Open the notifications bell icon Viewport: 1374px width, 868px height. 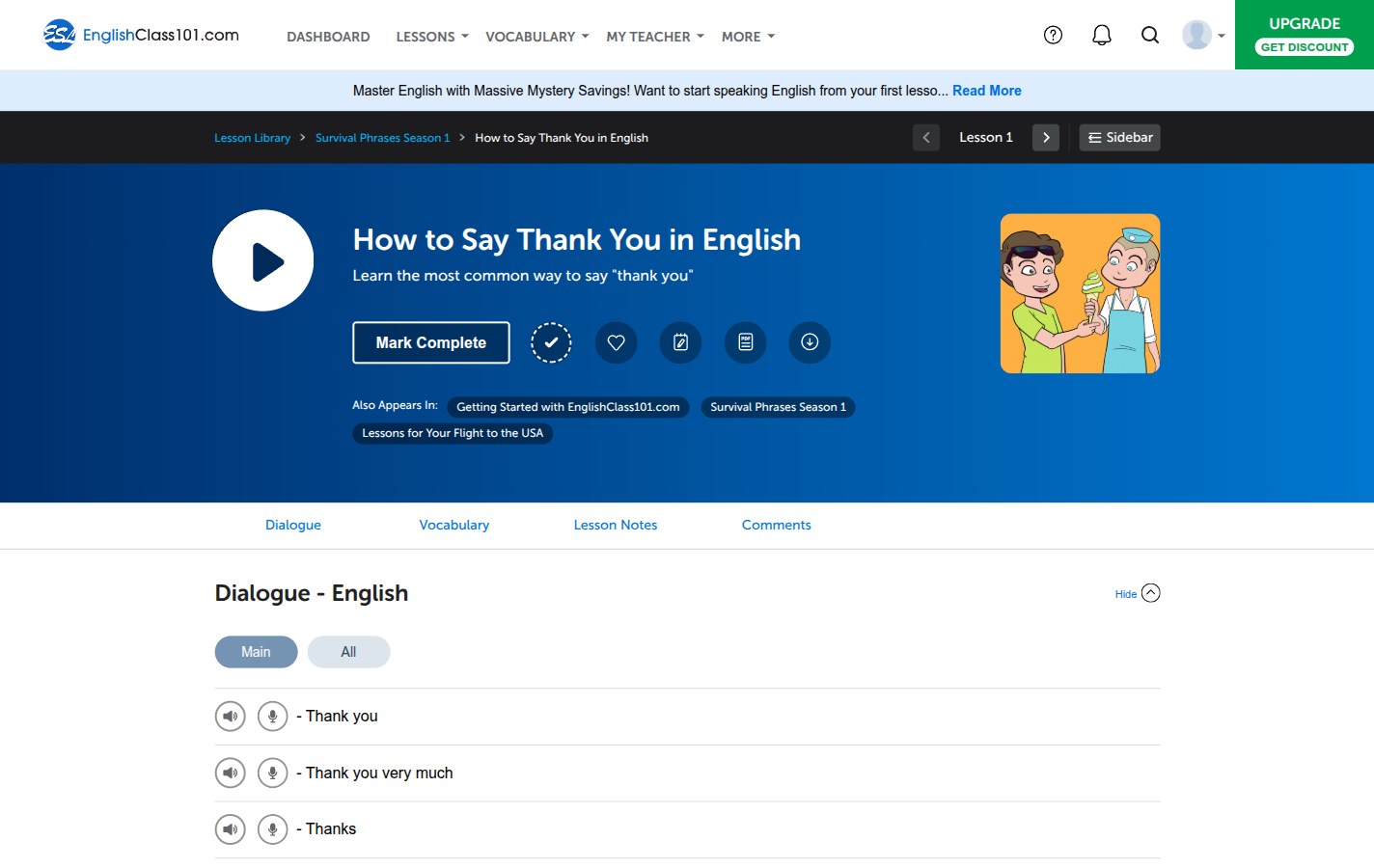1101,35
